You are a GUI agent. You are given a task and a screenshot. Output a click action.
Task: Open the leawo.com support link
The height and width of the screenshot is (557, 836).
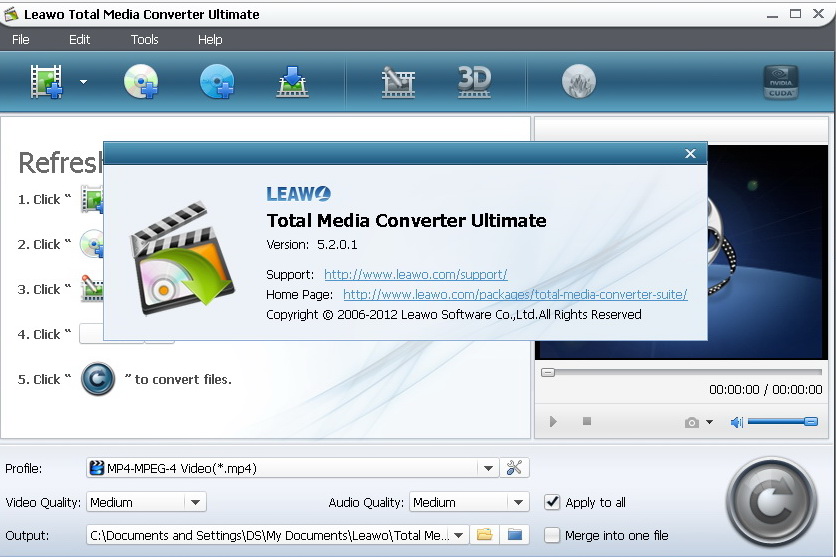(x=415, y=275)
